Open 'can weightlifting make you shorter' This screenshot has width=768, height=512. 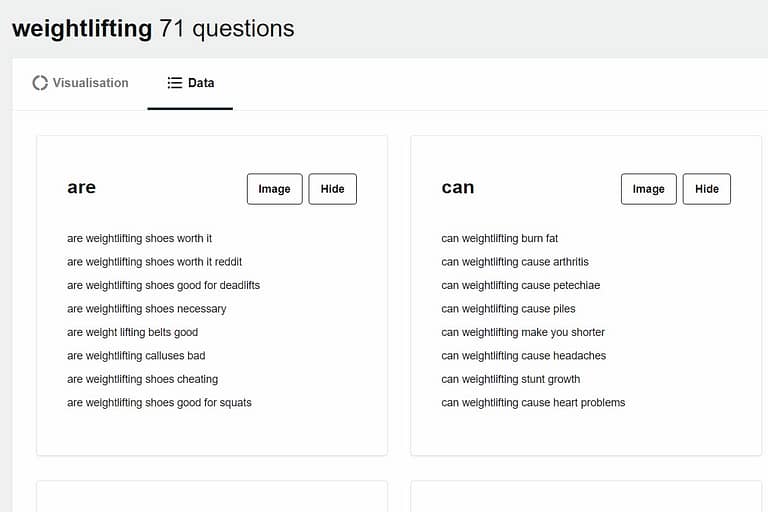pyautogui.click(x=523, y=333)
